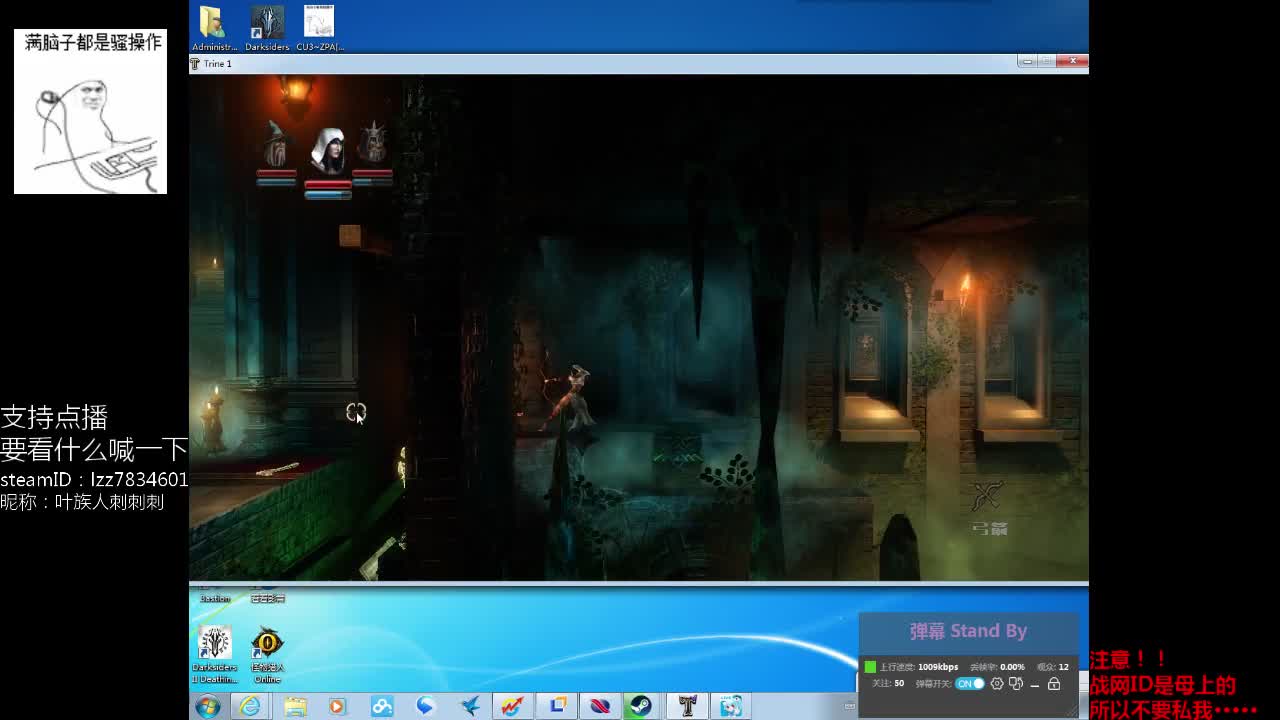The image size is (1280, 720).
Task: Switch to Steam in the taskbar
Action: 641,707
